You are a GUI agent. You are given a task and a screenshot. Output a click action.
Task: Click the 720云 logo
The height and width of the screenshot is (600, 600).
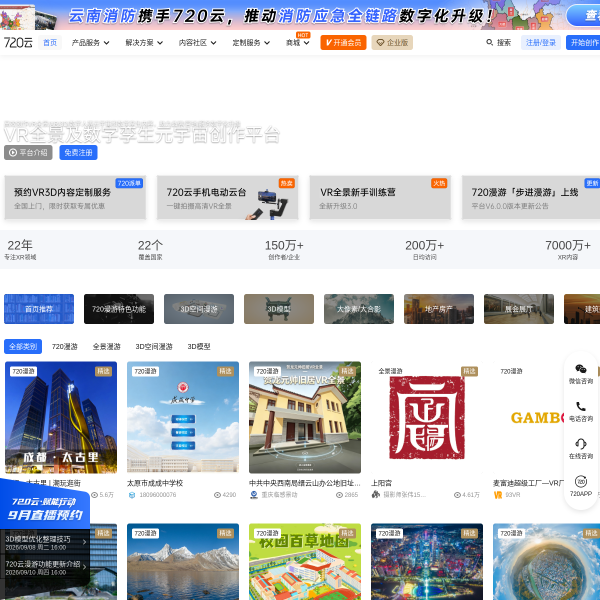click(x=18, y=42)
